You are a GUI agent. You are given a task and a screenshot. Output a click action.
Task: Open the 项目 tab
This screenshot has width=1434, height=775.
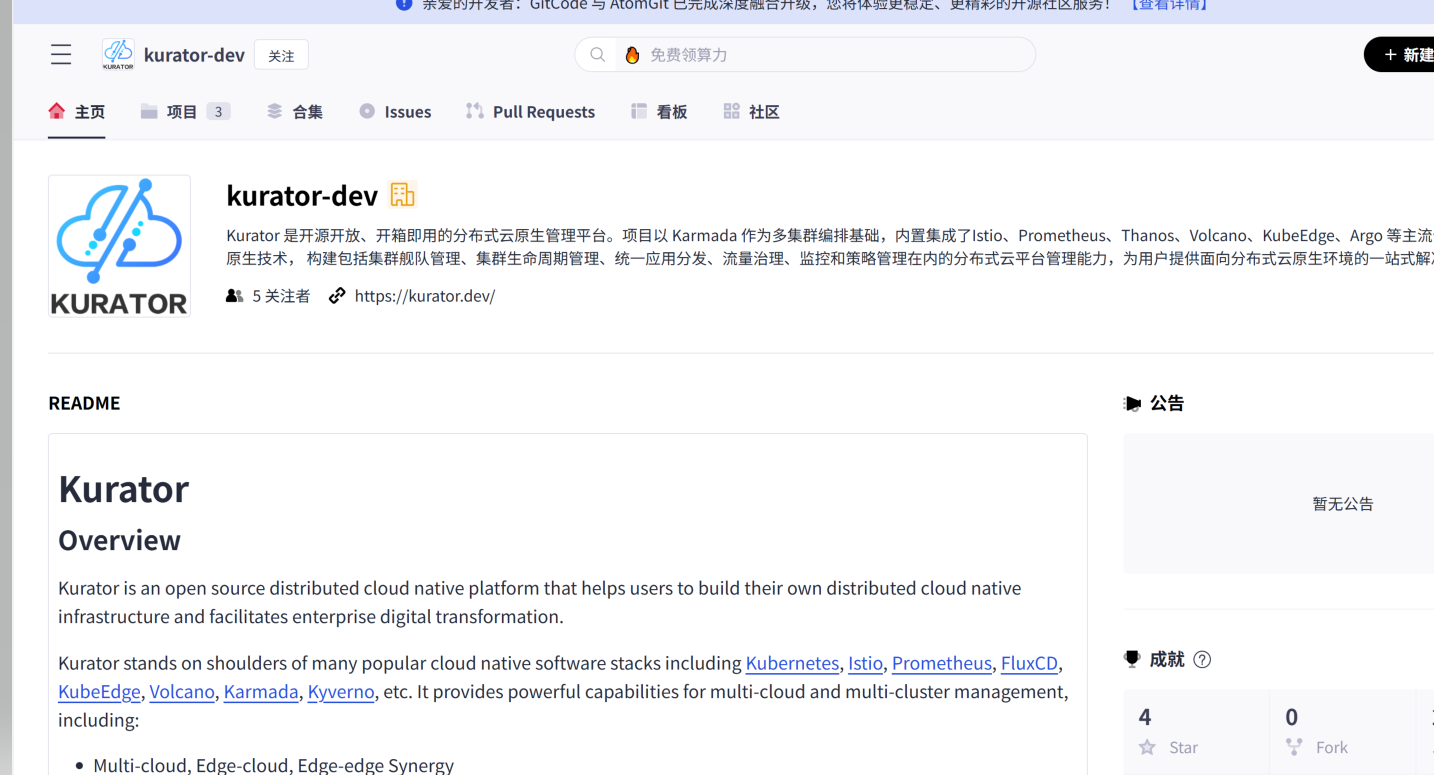(x=186, y=112)
